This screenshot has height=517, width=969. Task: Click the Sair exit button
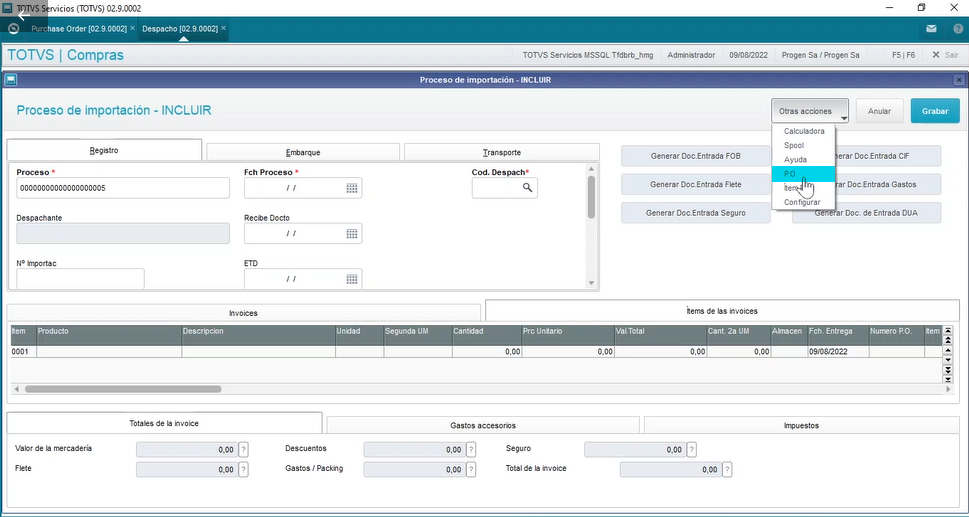click(x=946, y=55)
